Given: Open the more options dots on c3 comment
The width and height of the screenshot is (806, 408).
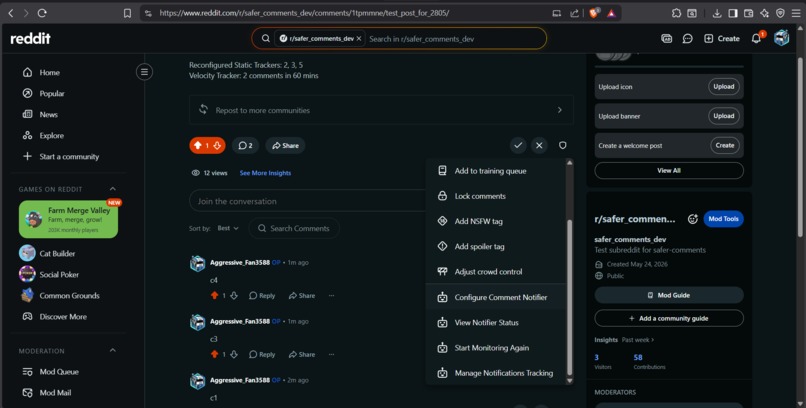Looking at the screenshot, I should [x=332, y=355].
